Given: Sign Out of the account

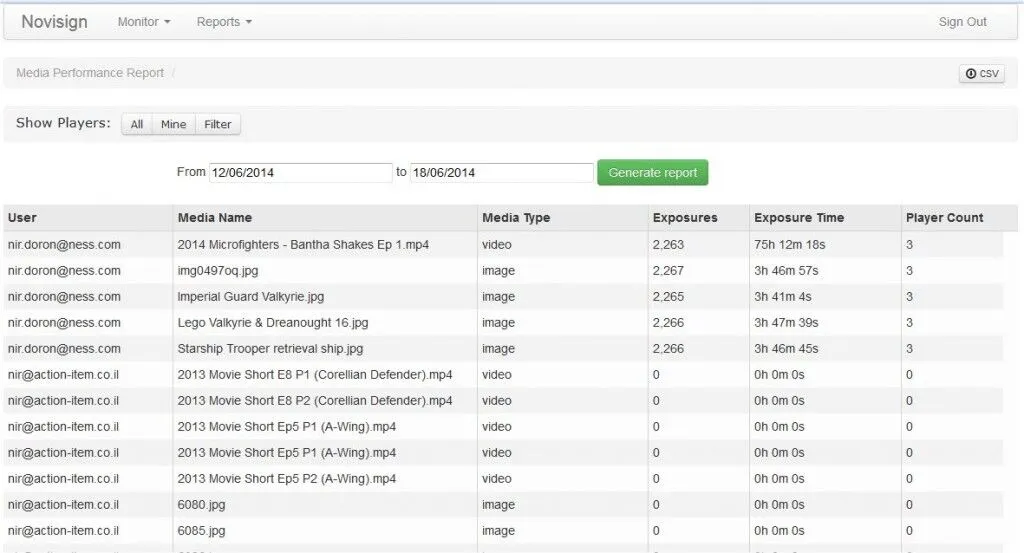Looking at the screenshot, I should click(962, 22).
